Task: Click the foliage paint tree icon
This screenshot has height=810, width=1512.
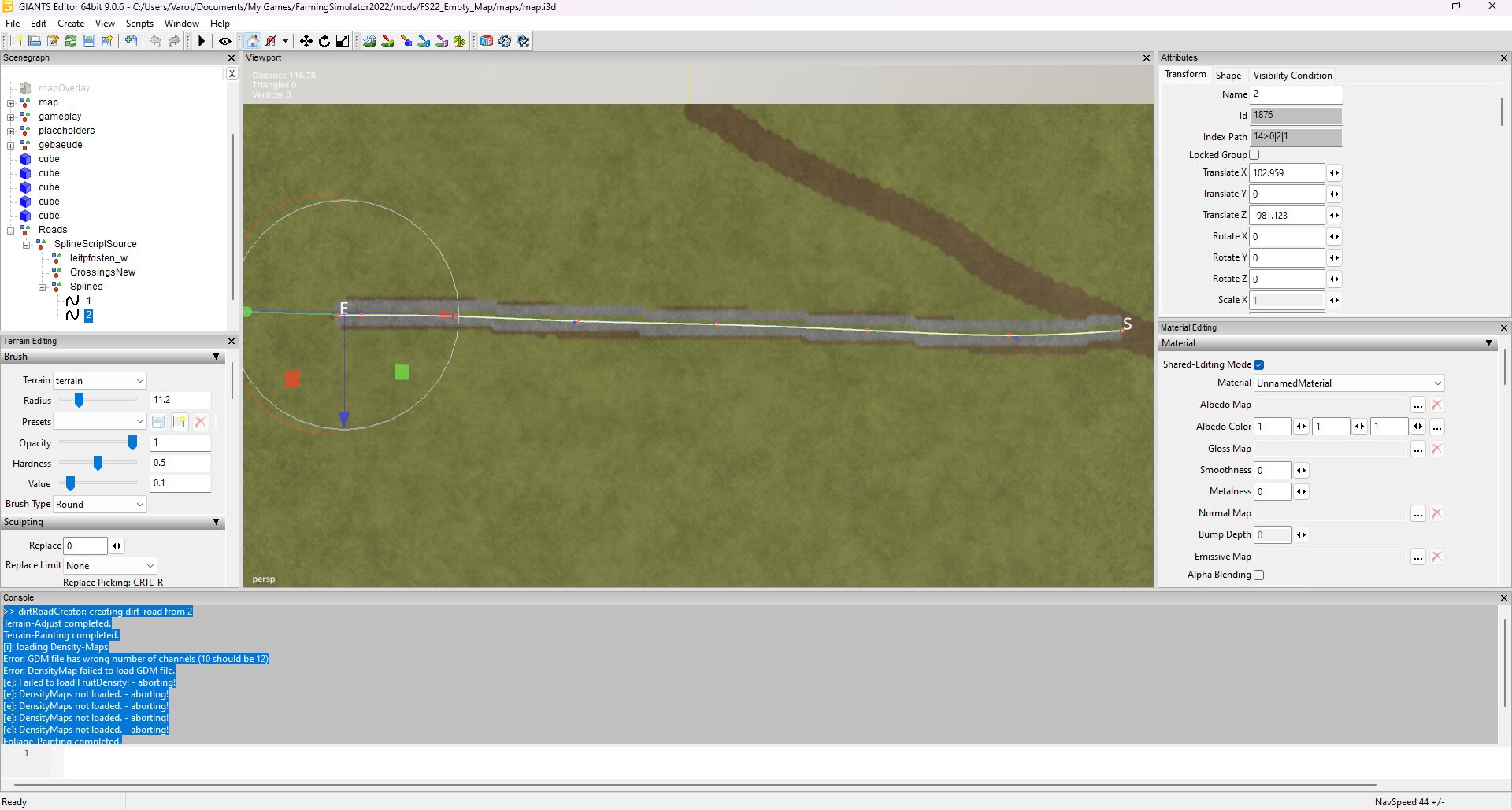Action: [459, 41]
